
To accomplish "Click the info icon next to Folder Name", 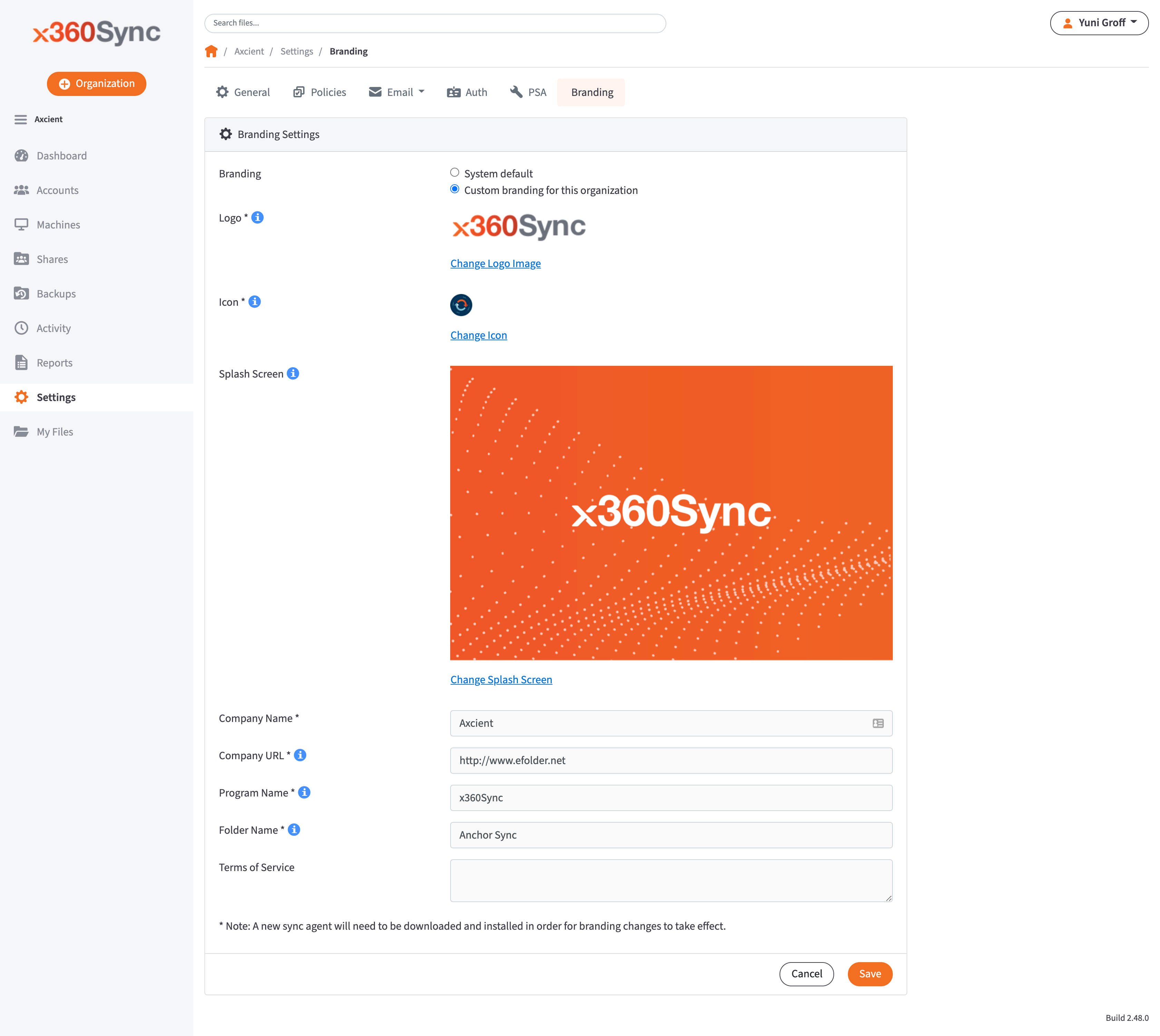I will (294, 830).
